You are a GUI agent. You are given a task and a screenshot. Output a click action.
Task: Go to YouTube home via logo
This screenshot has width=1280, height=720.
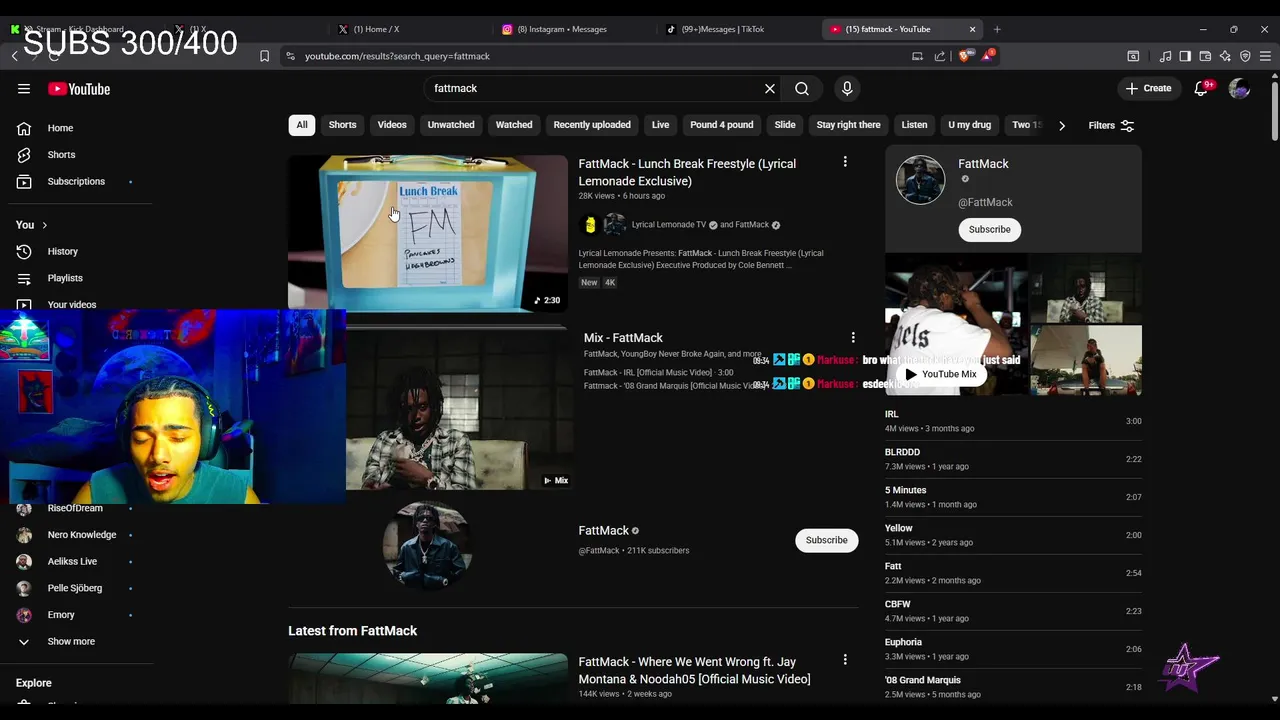click(x=79, y=89)
